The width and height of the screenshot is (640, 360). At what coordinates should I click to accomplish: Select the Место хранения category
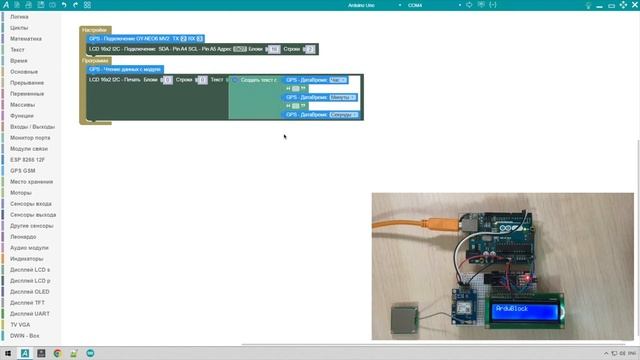tap(31, 182)
